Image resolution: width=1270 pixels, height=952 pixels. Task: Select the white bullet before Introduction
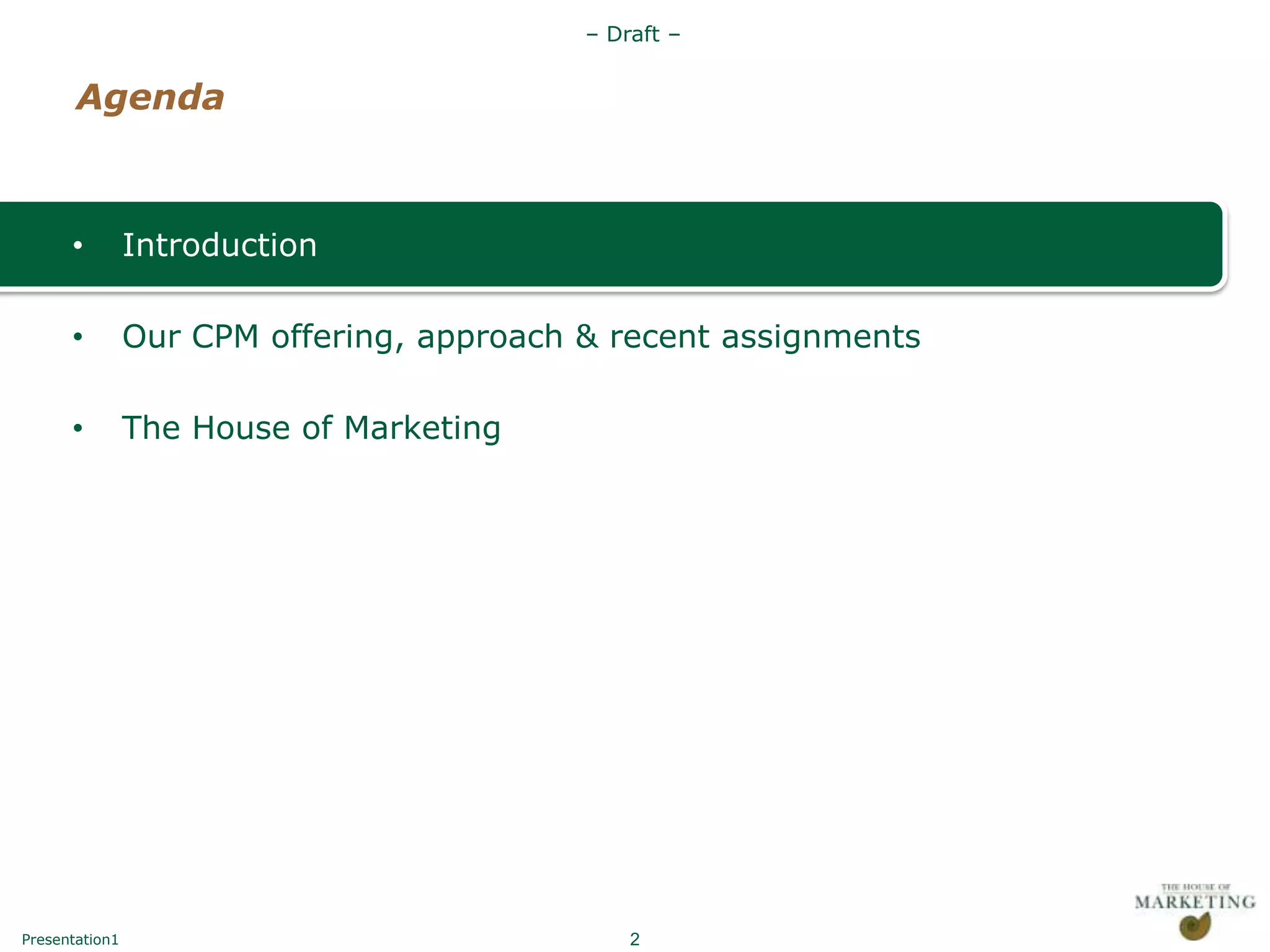pos(78,246)
